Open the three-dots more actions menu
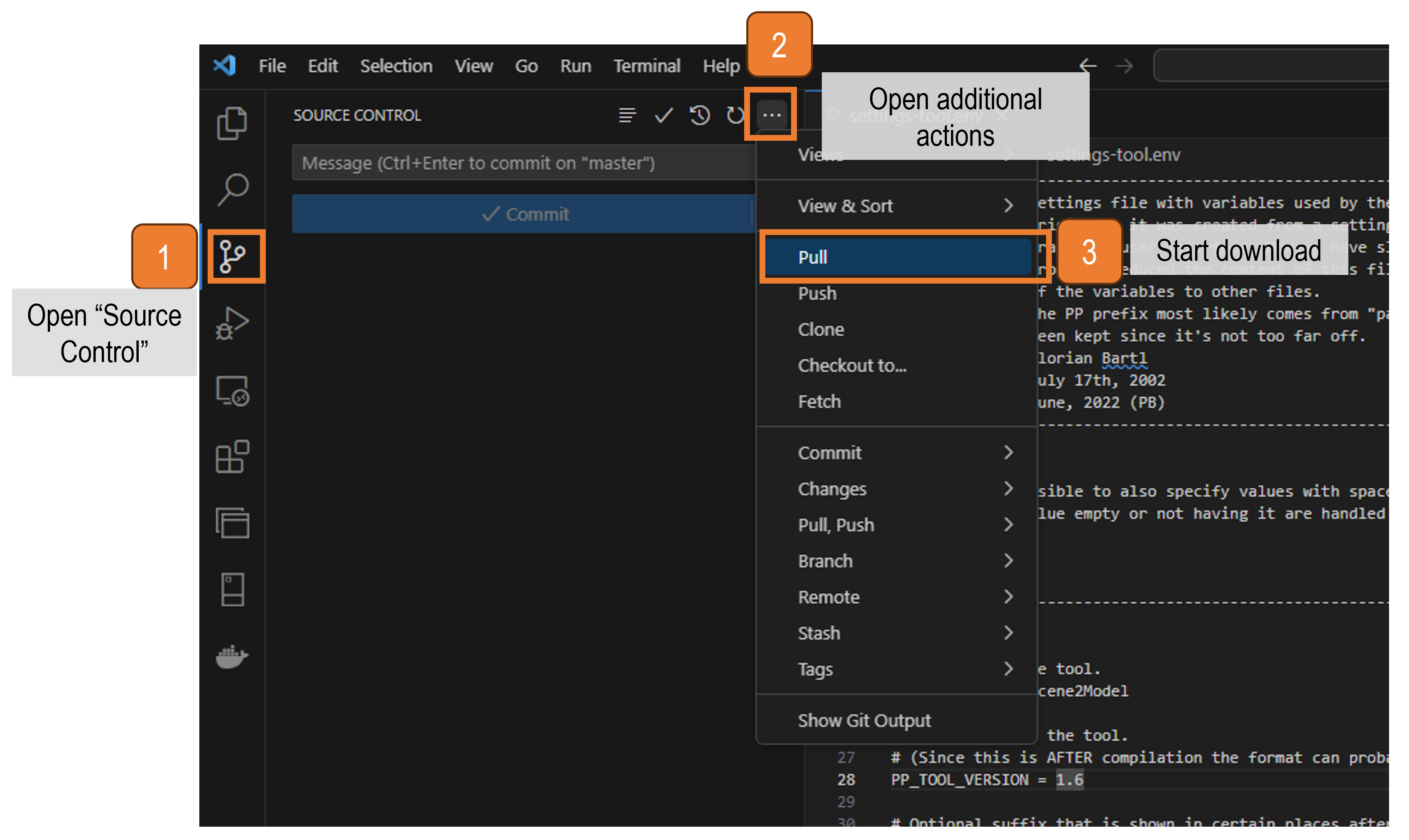Screen dimensions: 1409x840 (x=772, y=115)
